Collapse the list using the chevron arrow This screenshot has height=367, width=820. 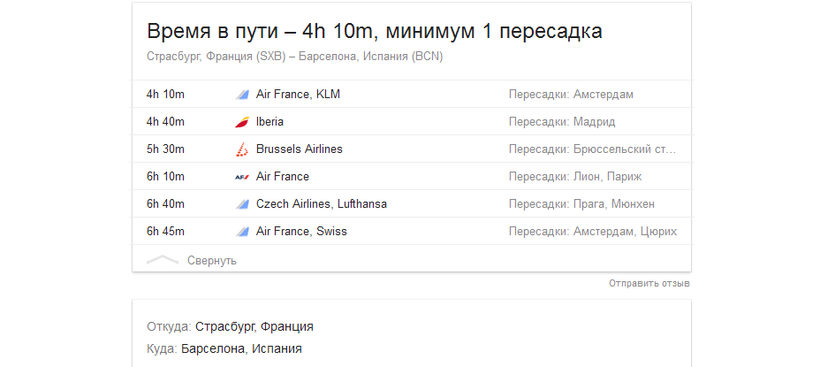coord(163,260)
